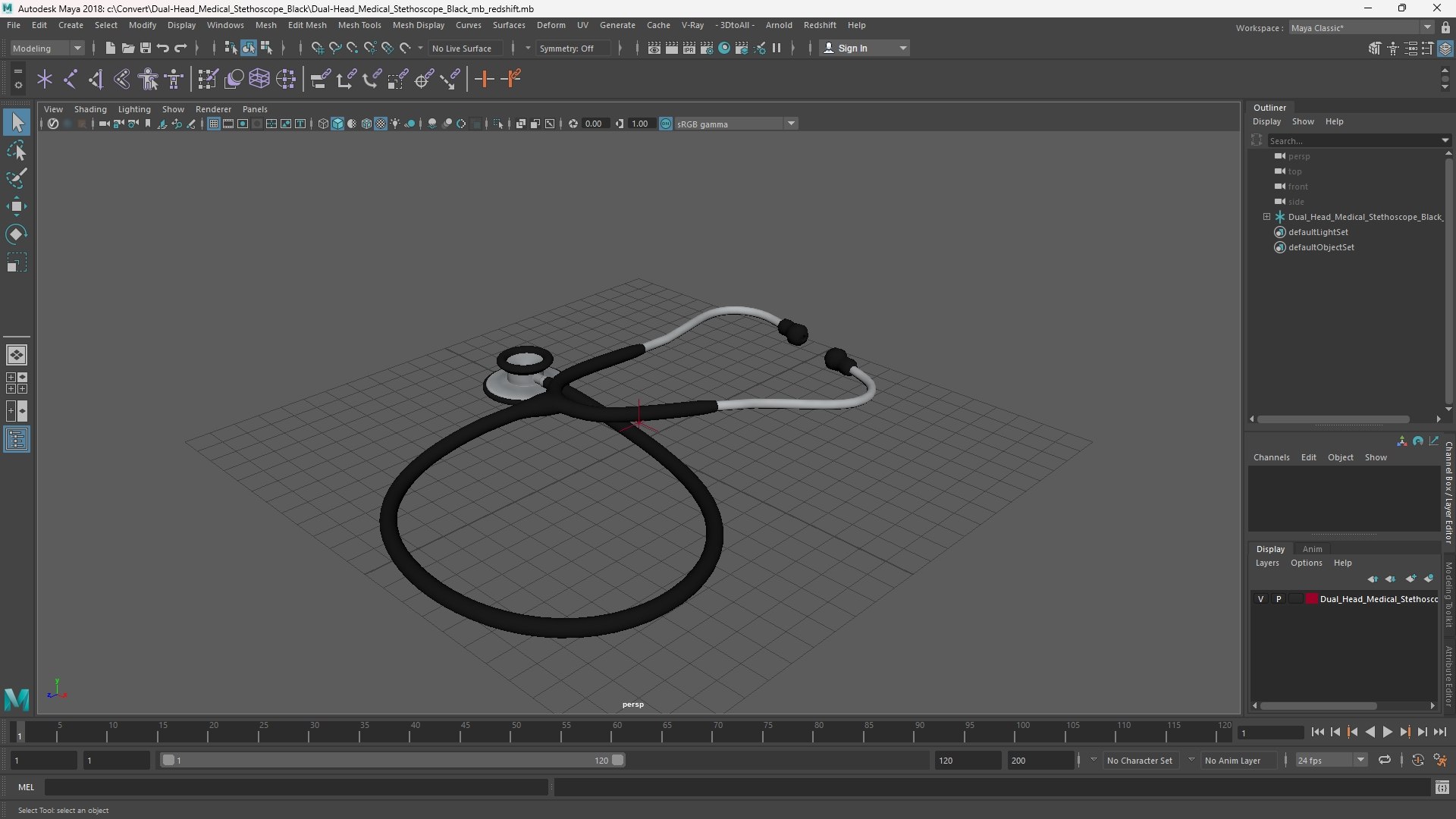This screenshot has width=1456, height=819.
Task: Click the No Live Surface field
Action: (465, 48)
